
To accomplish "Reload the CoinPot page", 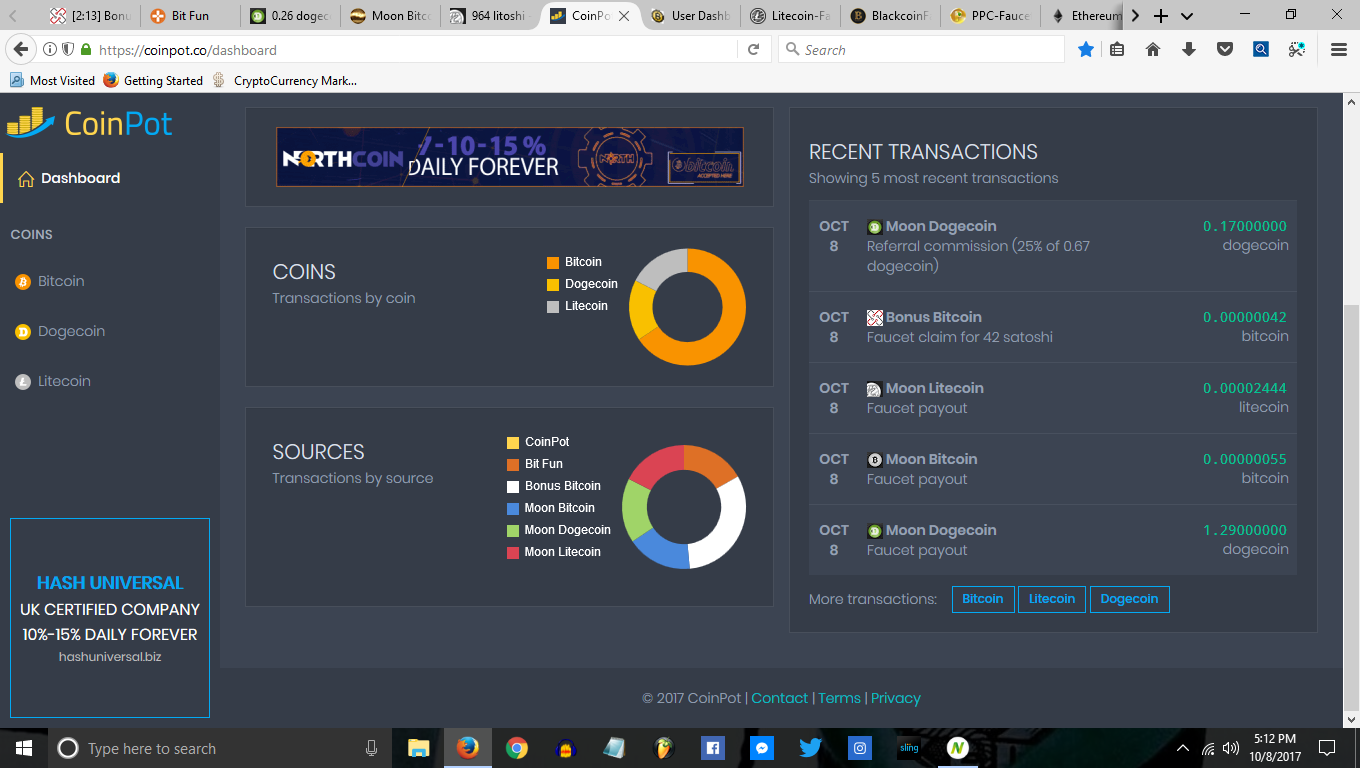I will 754,50.
